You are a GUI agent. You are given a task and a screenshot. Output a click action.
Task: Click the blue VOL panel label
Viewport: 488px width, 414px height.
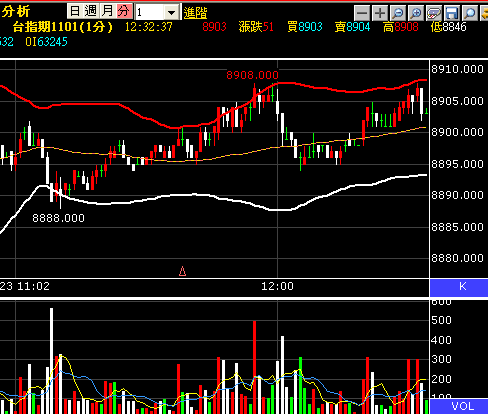pyautogui.click(x=459, y=406)
